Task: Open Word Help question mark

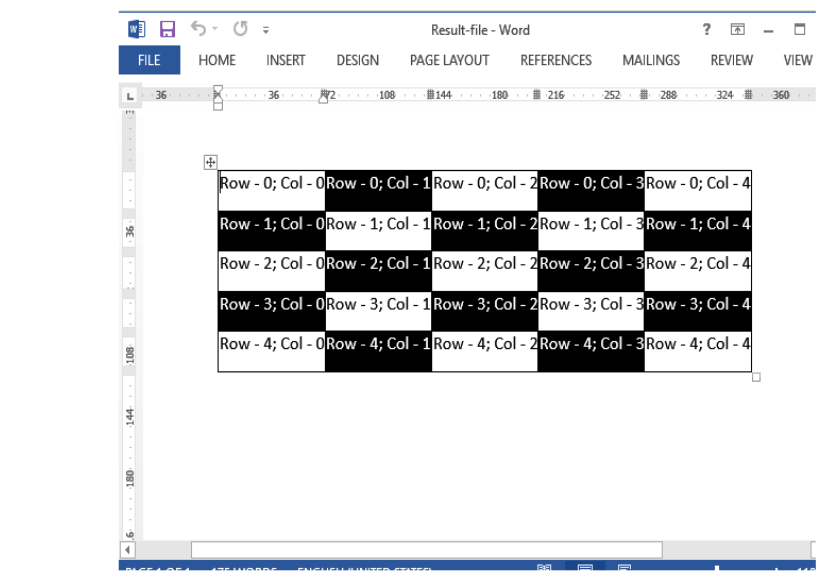Action: point(706,29)
